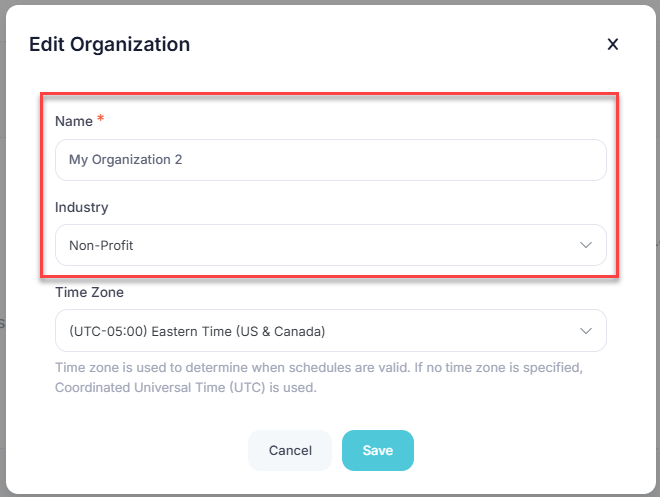This screenshot has width=660, height=497.
Task: Close the Edit Organization dialog
Action: (x=613, y=44)
